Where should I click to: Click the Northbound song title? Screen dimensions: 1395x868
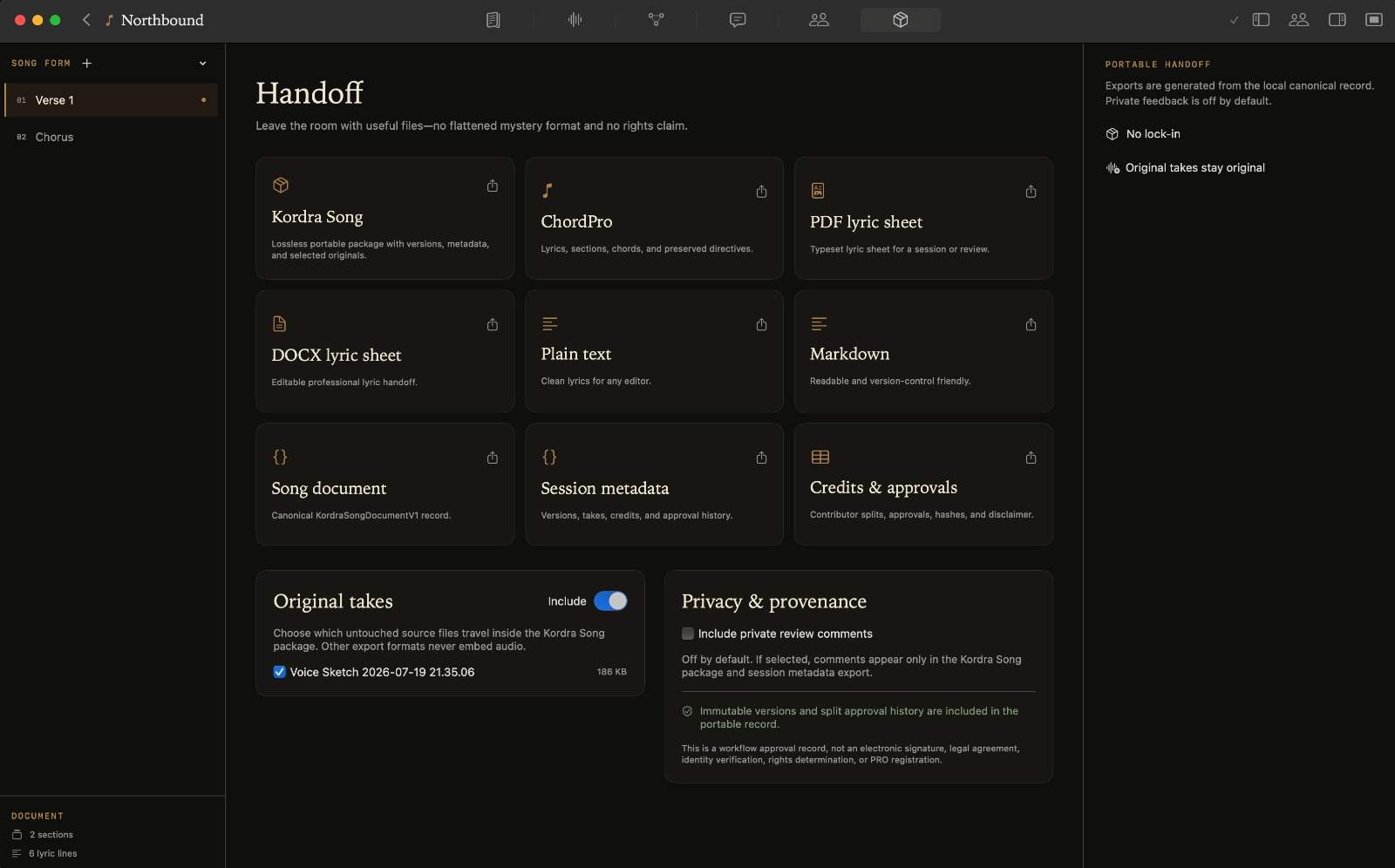(162, 20)
